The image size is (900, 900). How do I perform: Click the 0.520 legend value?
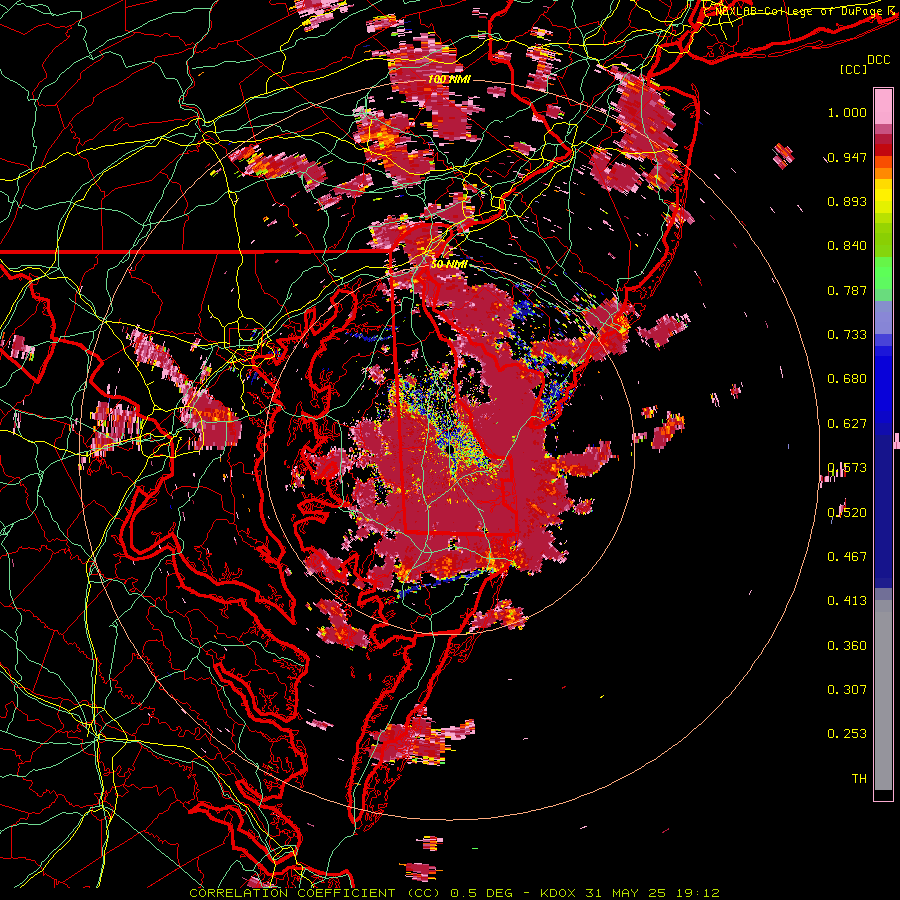coord(847,513)
